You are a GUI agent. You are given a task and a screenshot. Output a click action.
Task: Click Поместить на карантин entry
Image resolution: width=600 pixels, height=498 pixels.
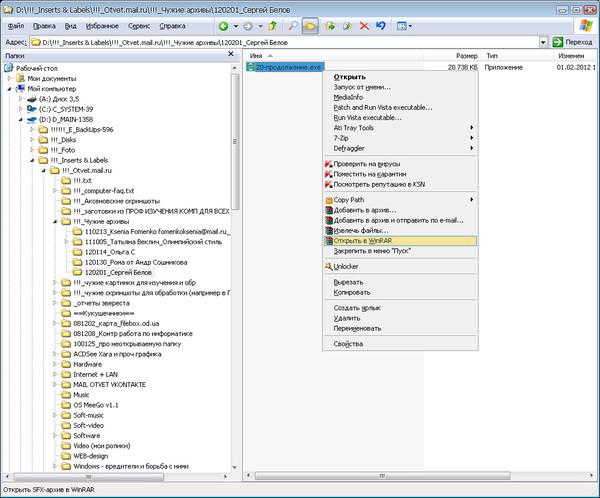pos(400,174)
